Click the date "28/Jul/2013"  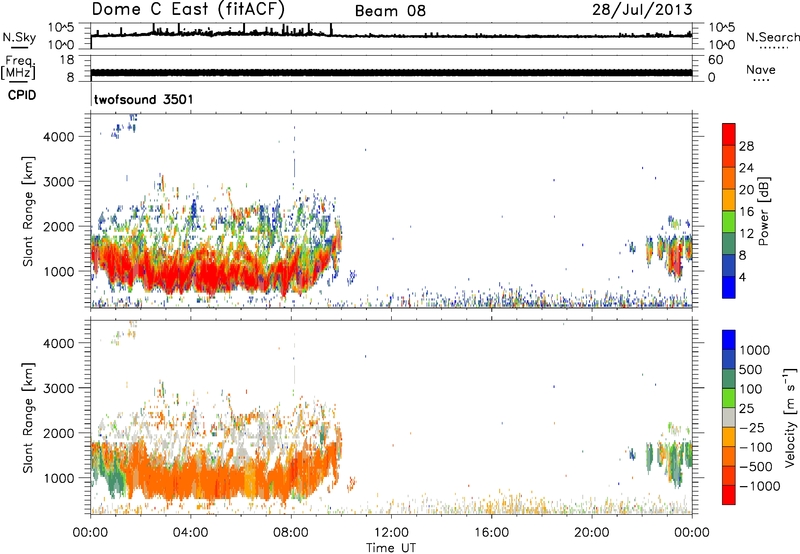point(642,9)
